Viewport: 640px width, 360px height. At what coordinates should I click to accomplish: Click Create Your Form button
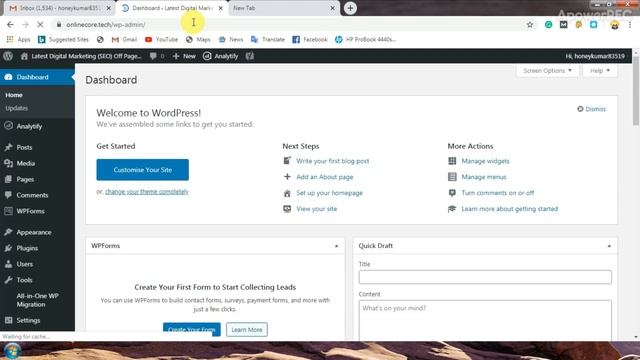click(x=192, y=329)
